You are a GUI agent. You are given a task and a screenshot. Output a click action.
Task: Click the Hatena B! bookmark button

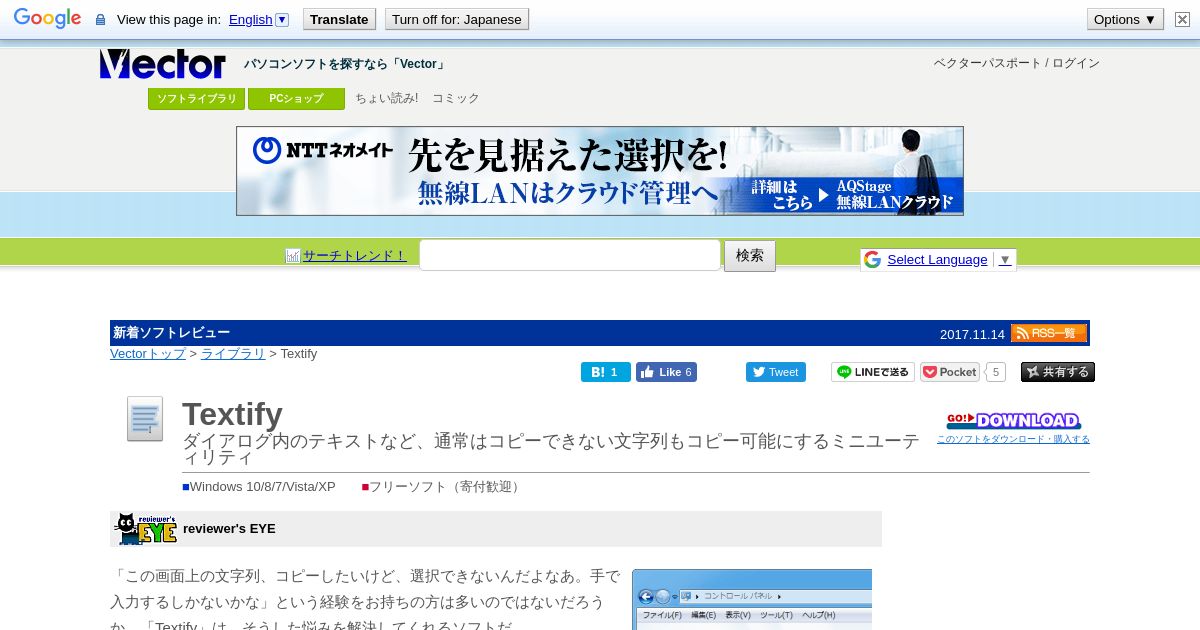606,372
